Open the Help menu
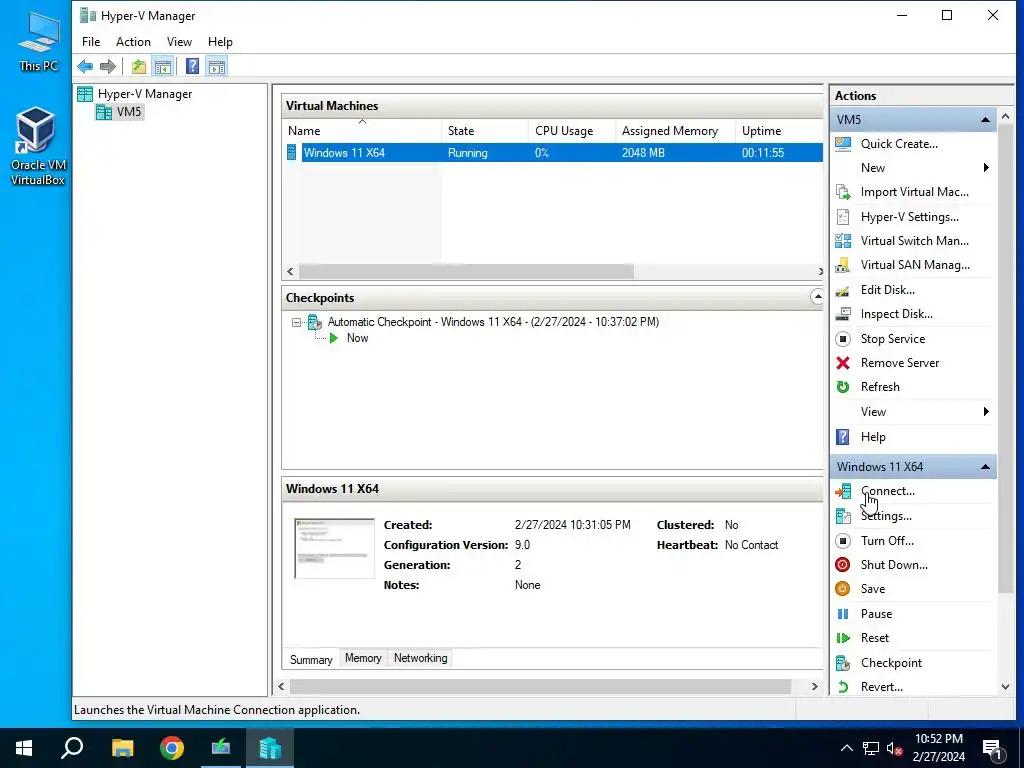Screen dimensions: 1024x768 point(220,42)
